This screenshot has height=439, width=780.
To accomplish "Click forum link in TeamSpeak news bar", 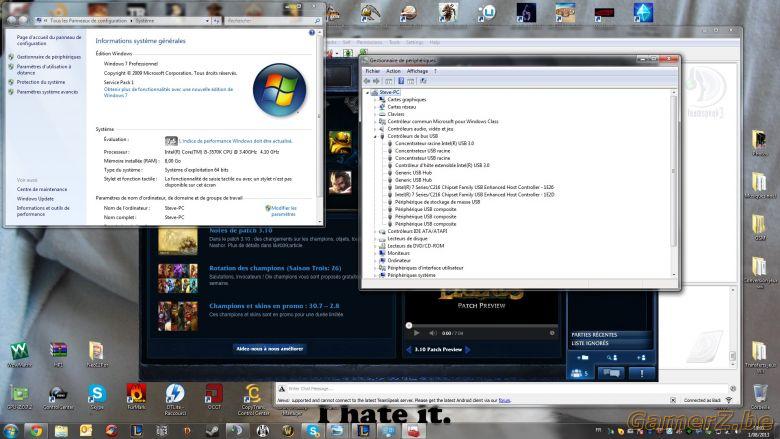I will coord(504,400).
